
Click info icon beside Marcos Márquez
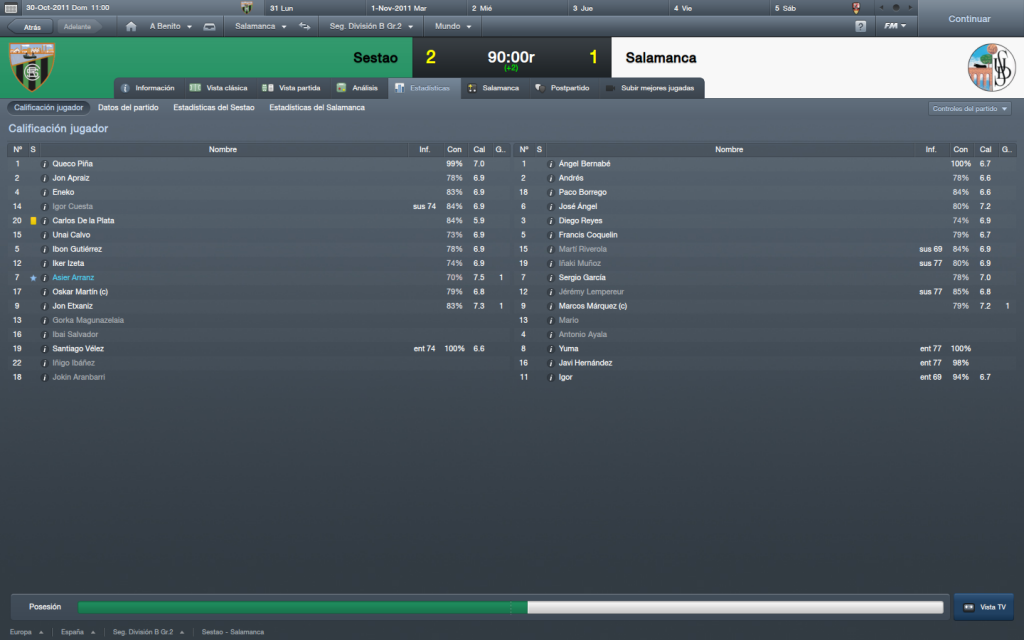pyautogui.click(x=551, y=306)
